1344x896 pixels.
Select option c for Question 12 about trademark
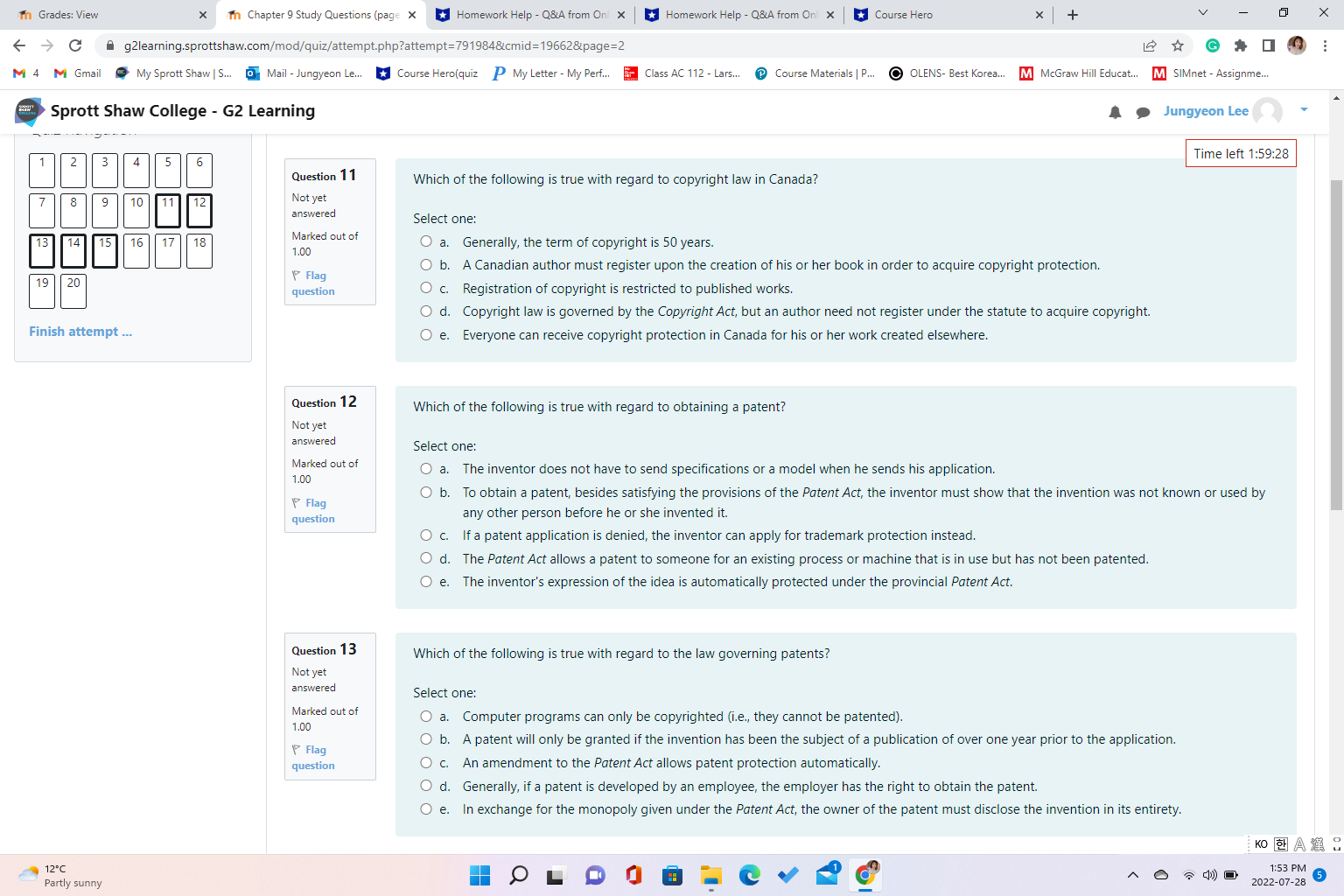point(426,535)
